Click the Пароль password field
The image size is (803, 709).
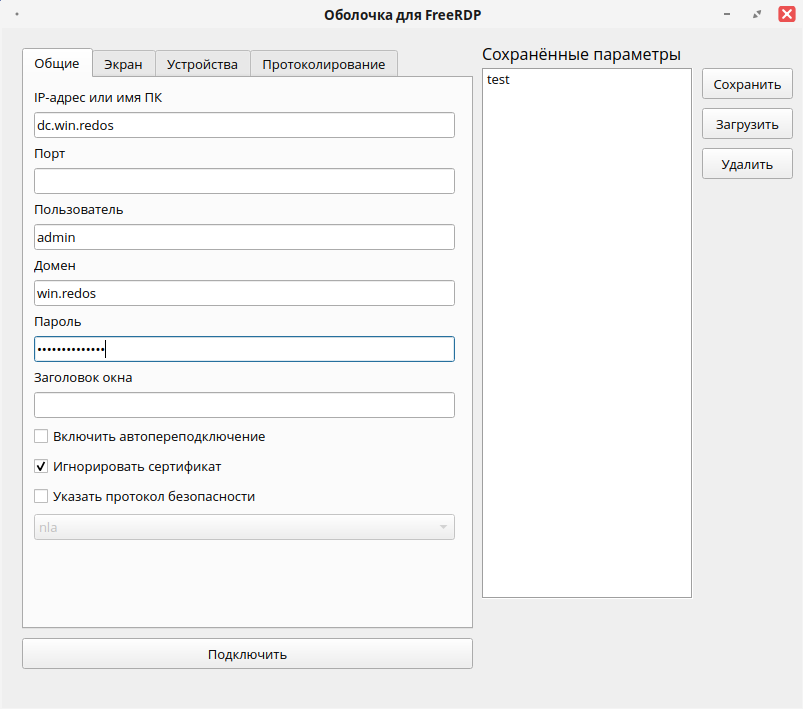click(x=244, y=349)
